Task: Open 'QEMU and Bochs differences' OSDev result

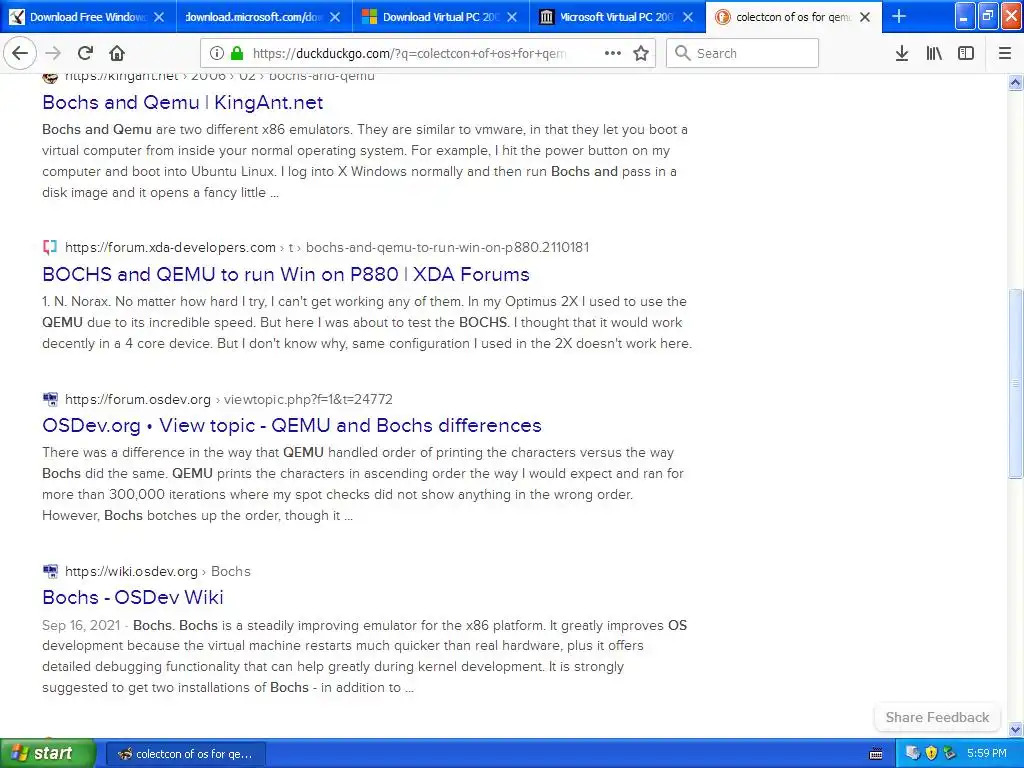Action: [291, 425]
